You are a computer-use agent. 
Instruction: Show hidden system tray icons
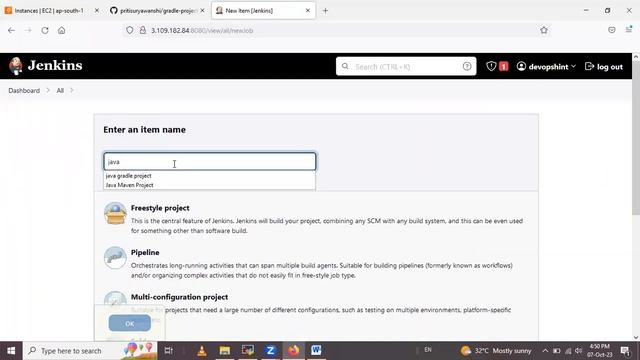pyautogui.click(x=545, y=351)
